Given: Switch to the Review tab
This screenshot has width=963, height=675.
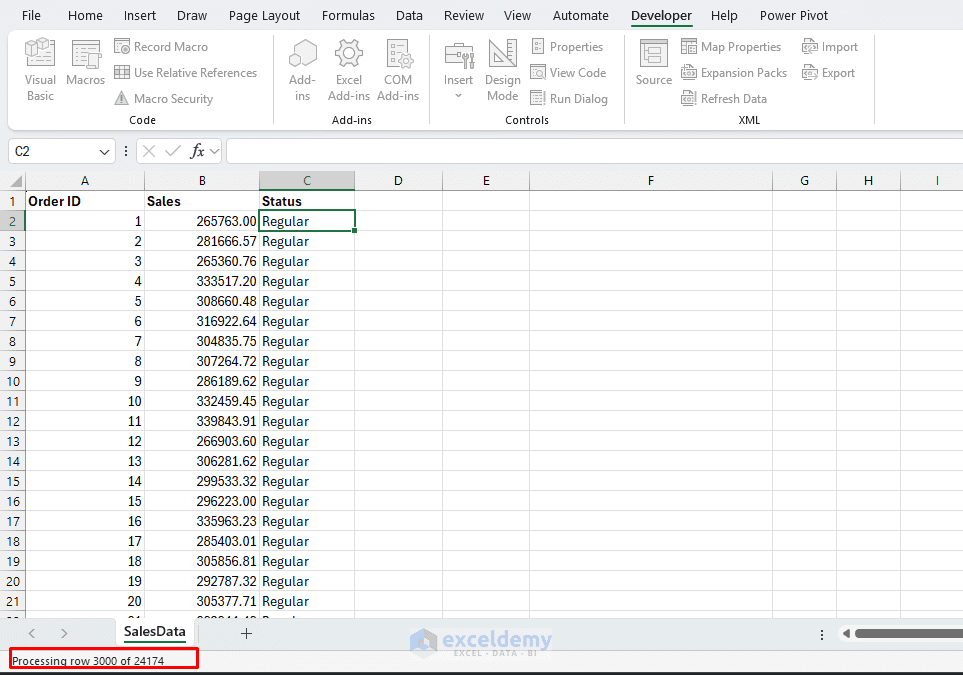Looking at the screenshot, I should [464, 15].
